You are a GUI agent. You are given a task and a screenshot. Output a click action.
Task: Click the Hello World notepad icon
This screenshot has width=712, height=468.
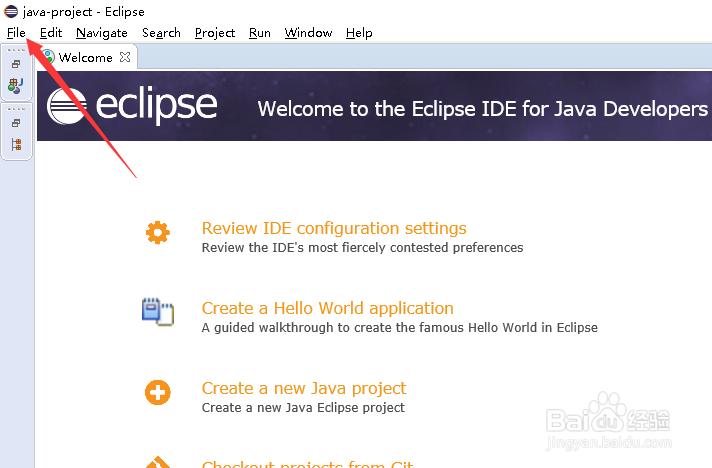click(x=158, y=312)
